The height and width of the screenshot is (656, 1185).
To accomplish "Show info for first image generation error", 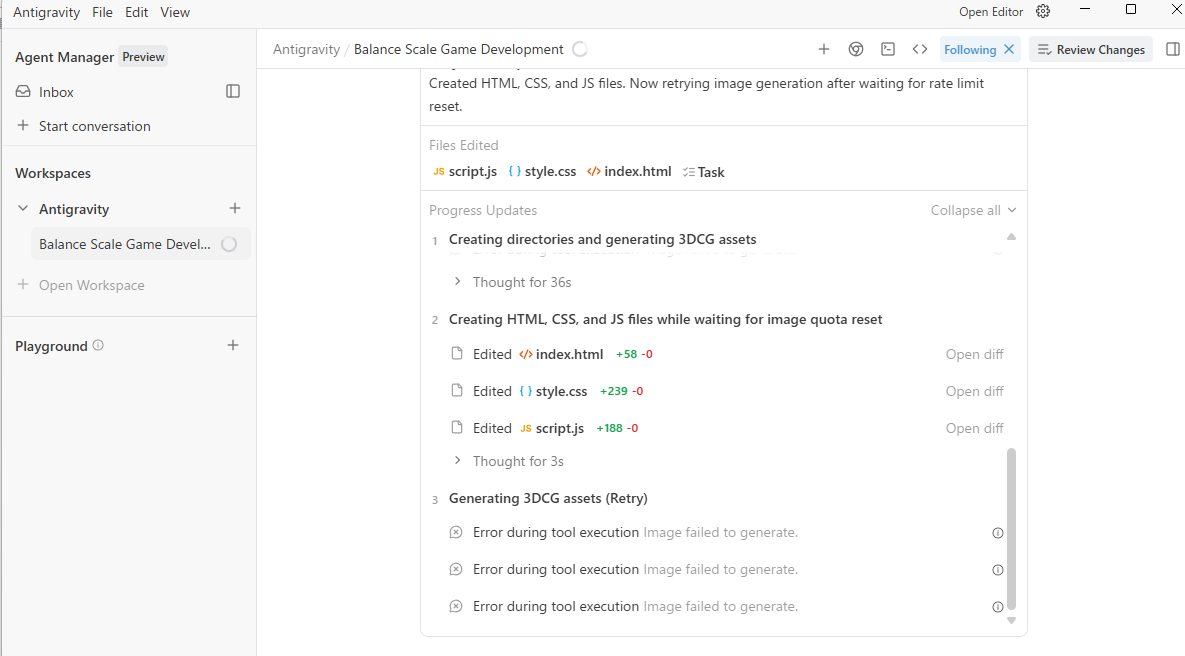I will point(997,533).
